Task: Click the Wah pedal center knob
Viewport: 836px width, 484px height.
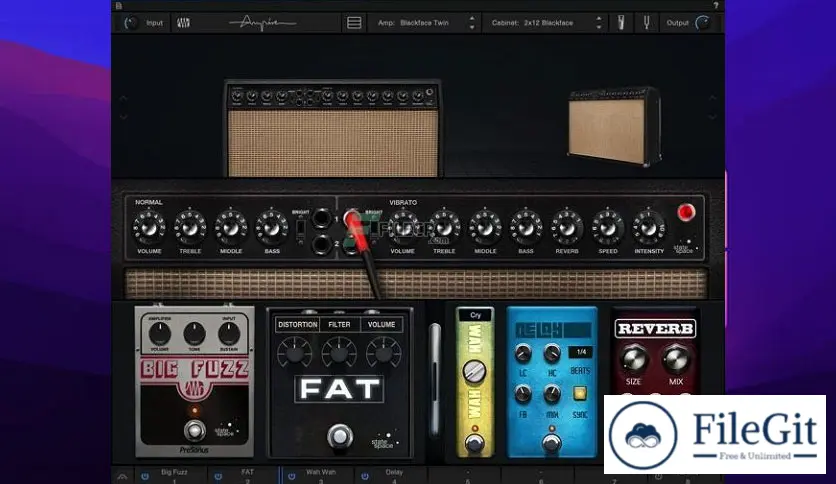Action: click(x=473, y=372)
